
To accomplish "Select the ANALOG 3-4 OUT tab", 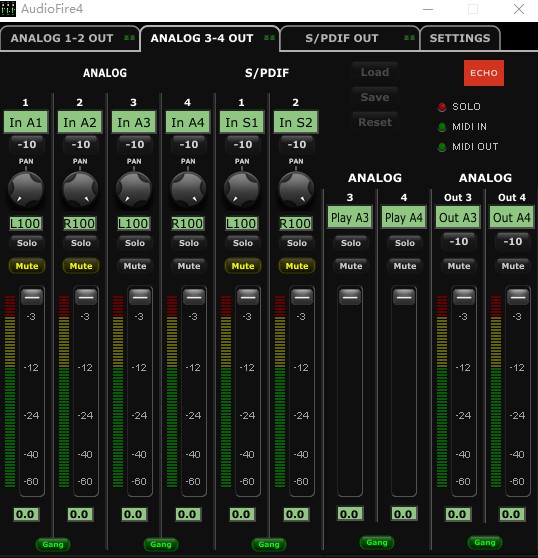I will pyautogui.click(x=210, y=38).
